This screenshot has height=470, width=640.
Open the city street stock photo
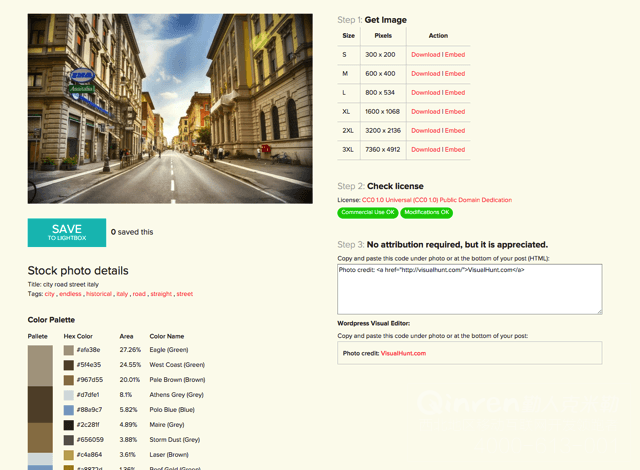(170, 109)
